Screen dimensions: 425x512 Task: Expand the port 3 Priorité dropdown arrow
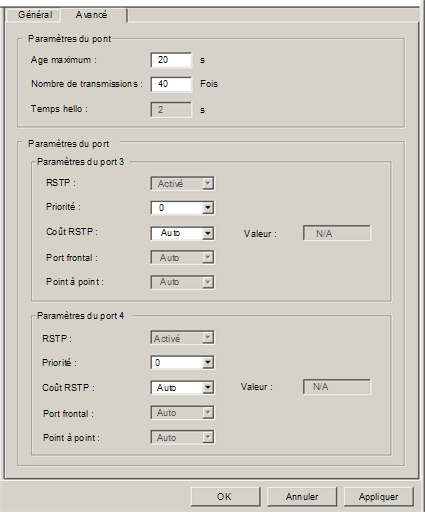tap(208, 208)
